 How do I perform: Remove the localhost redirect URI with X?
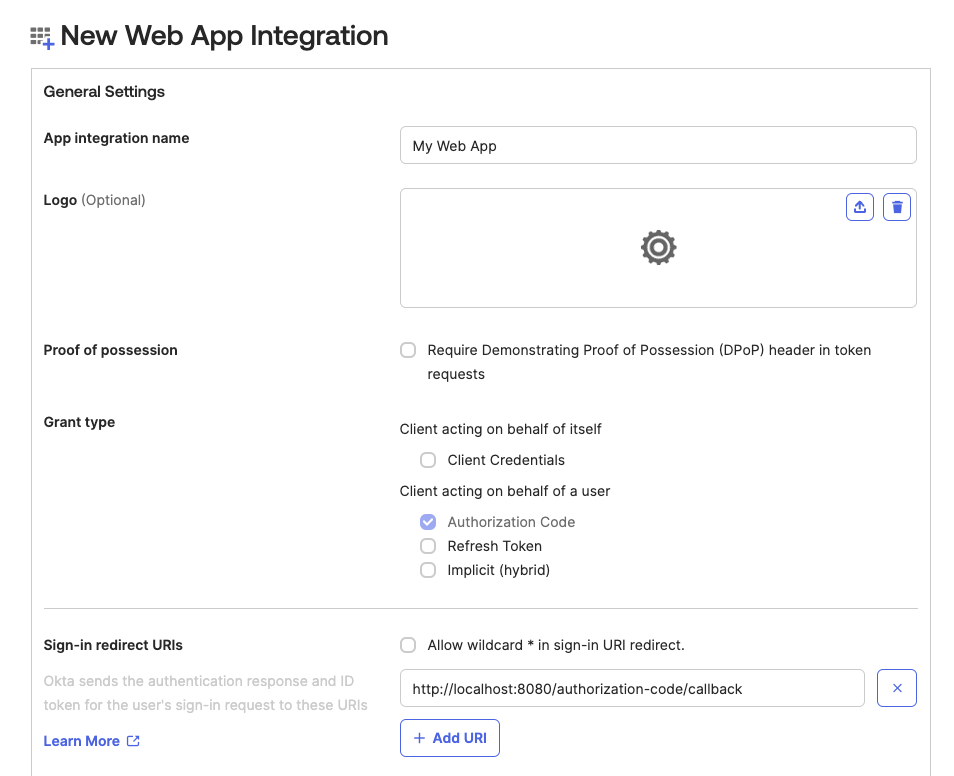click(x=897, y=688)
